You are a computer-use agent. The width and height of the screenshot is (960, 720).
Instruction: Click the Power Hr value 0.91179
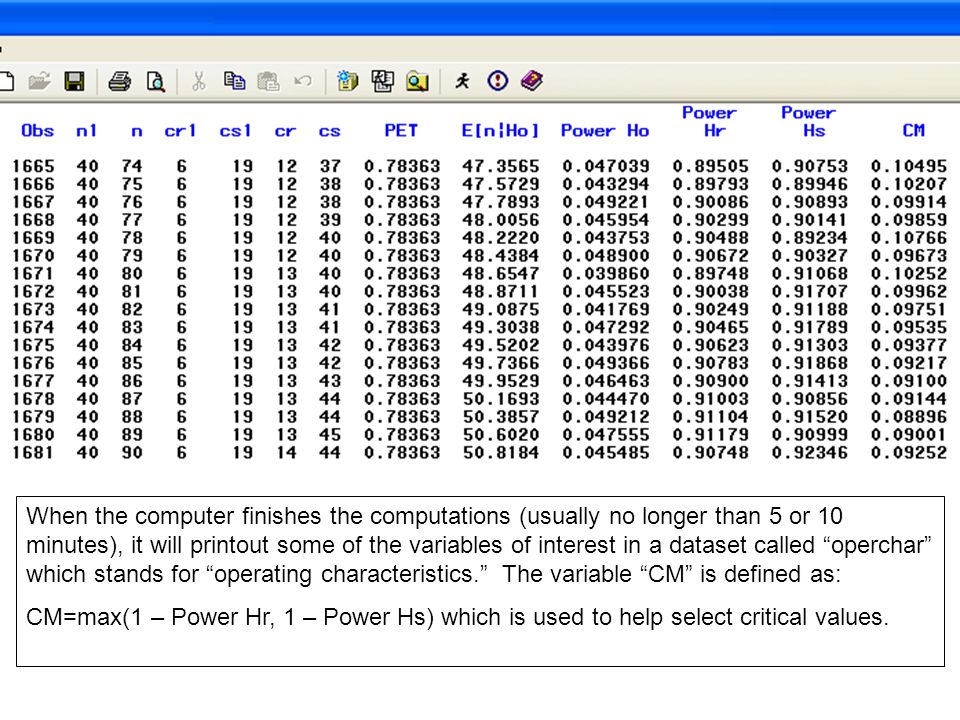coord(711,435)
